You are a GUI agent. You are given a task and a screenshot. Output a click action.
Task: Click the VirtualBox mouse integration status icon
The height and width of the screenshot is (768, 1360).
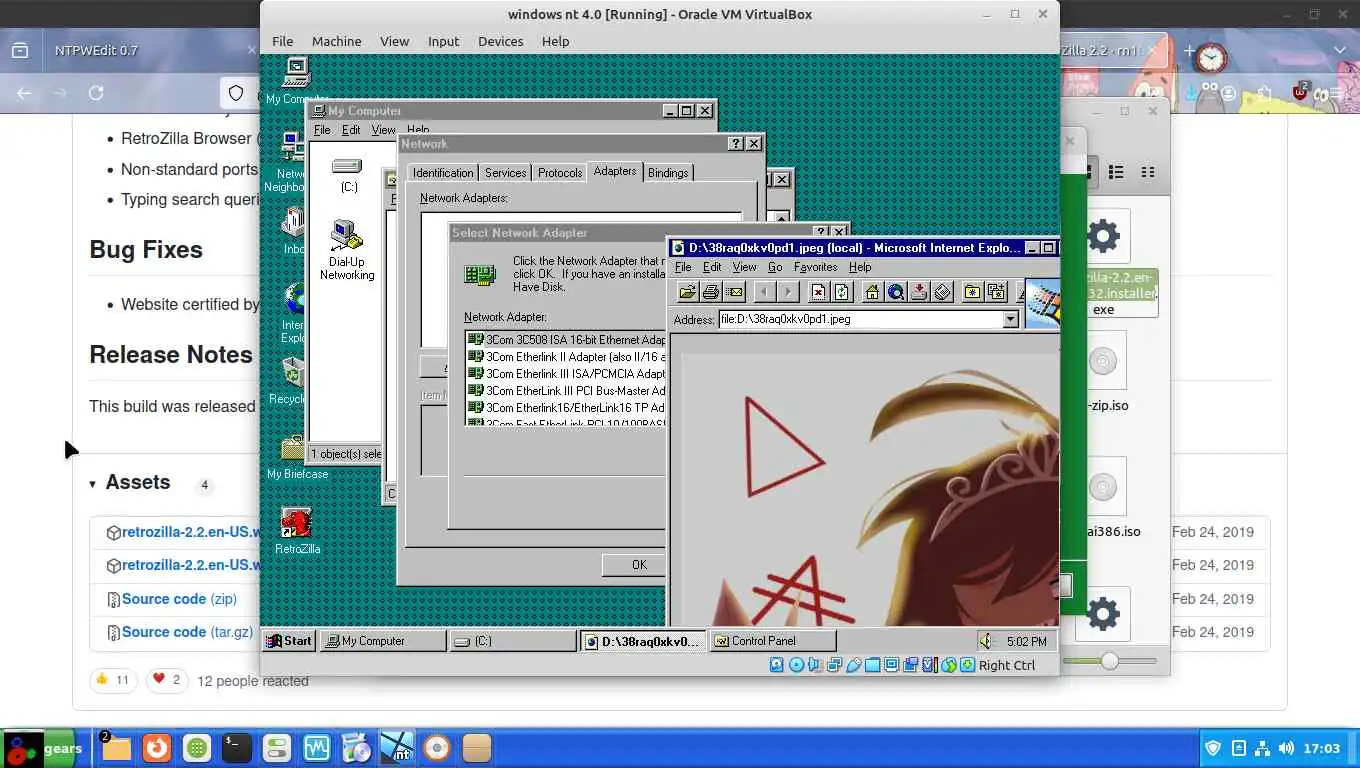click(949, 665)
